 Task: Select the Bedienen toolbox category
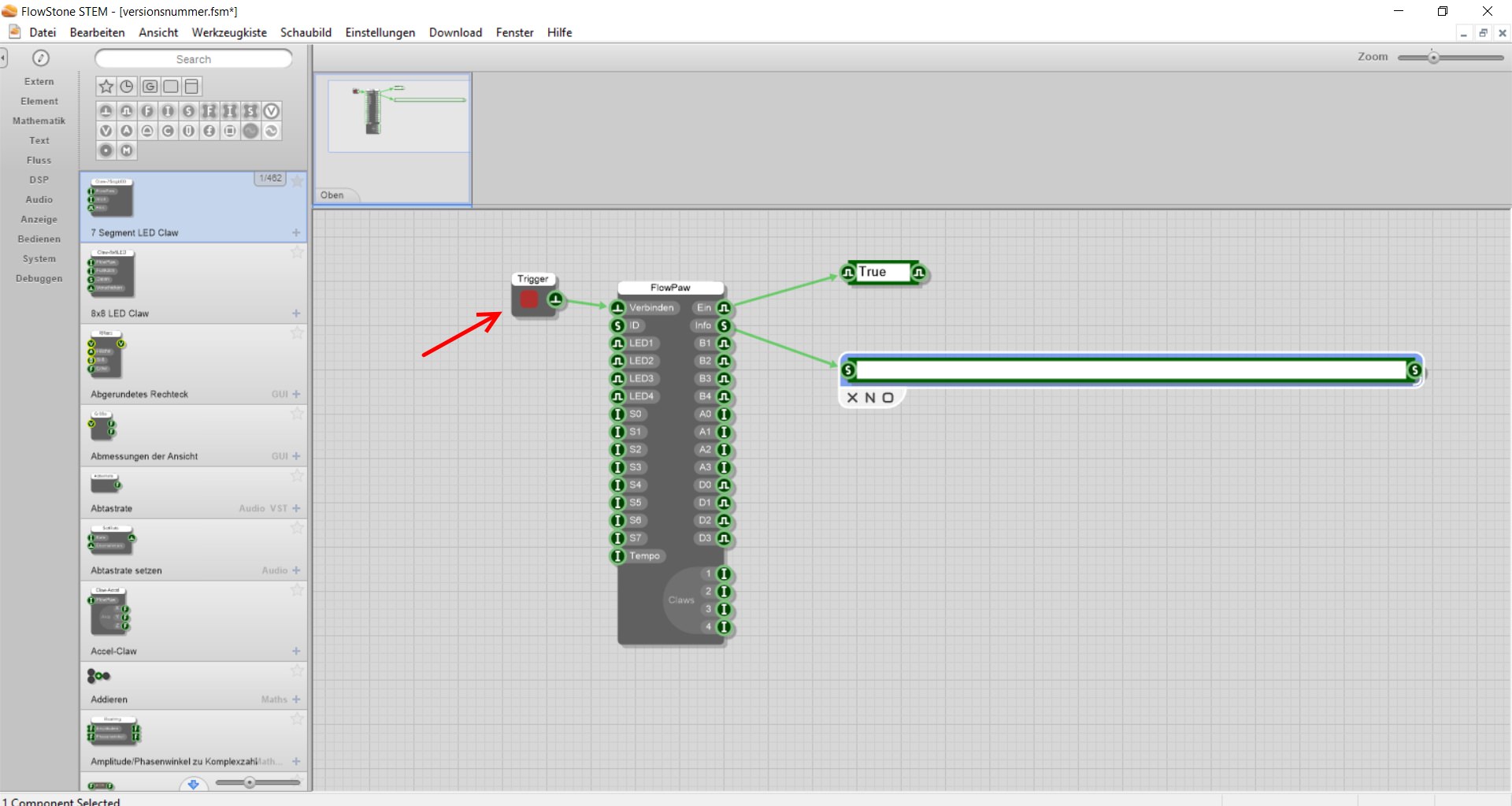39,240
